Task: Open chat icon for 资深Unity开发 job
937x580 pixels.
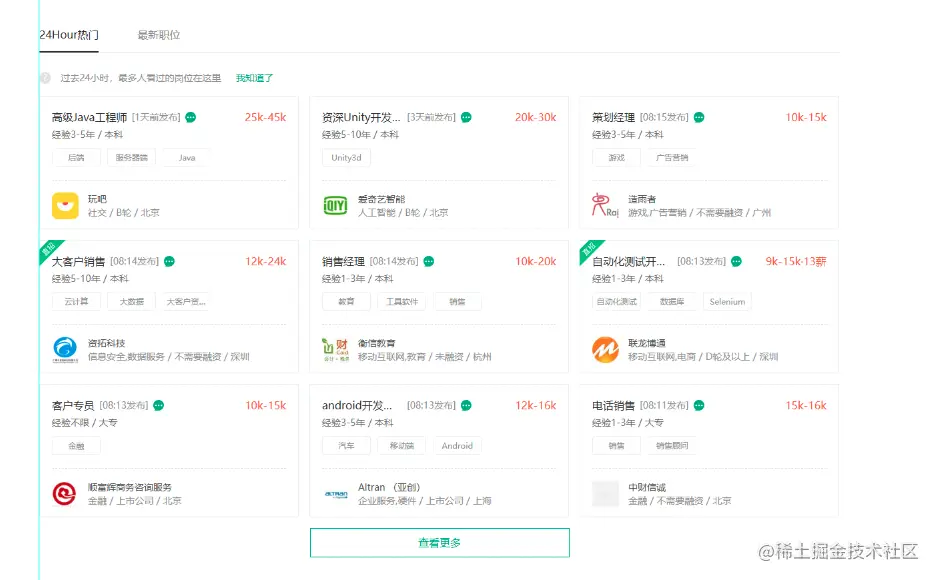Action: [x=466, y=117]
